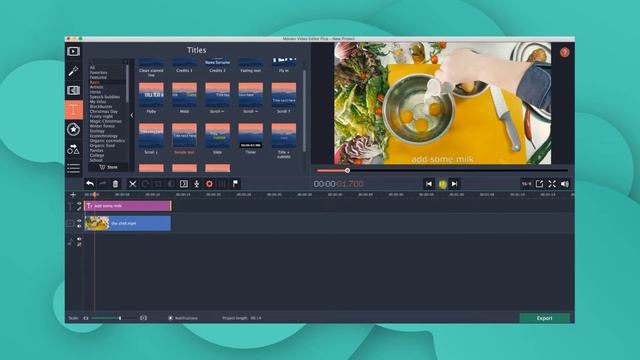
Task: Click the Rotate clip toolbar icon
Action: 145,184
